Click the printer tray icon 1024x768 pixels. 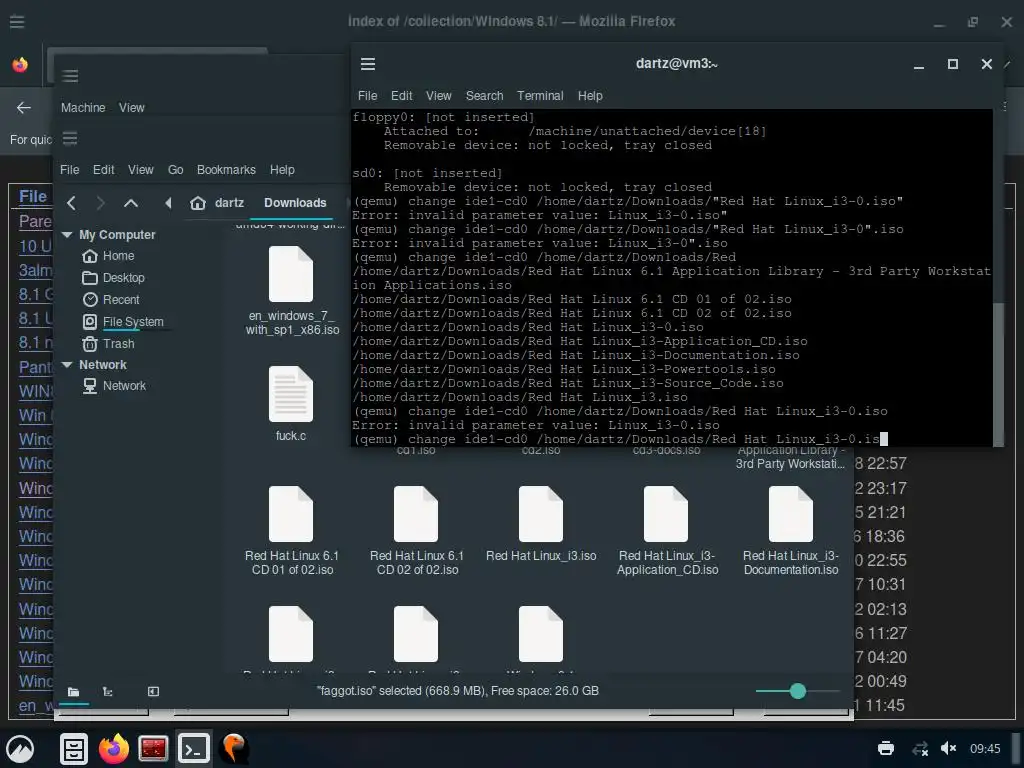coord(886,748)
